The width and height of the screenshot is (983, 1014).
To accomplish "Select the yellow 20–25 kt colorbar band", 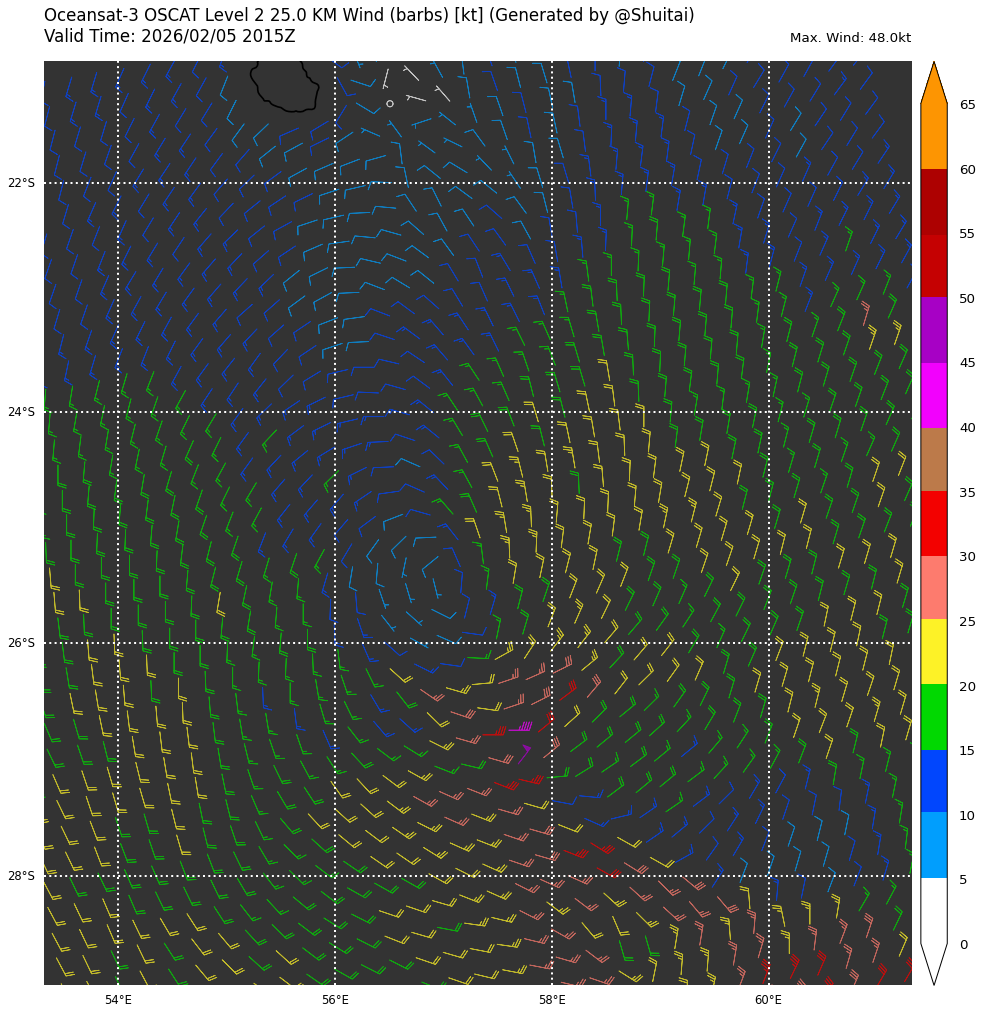I will 933,652.
